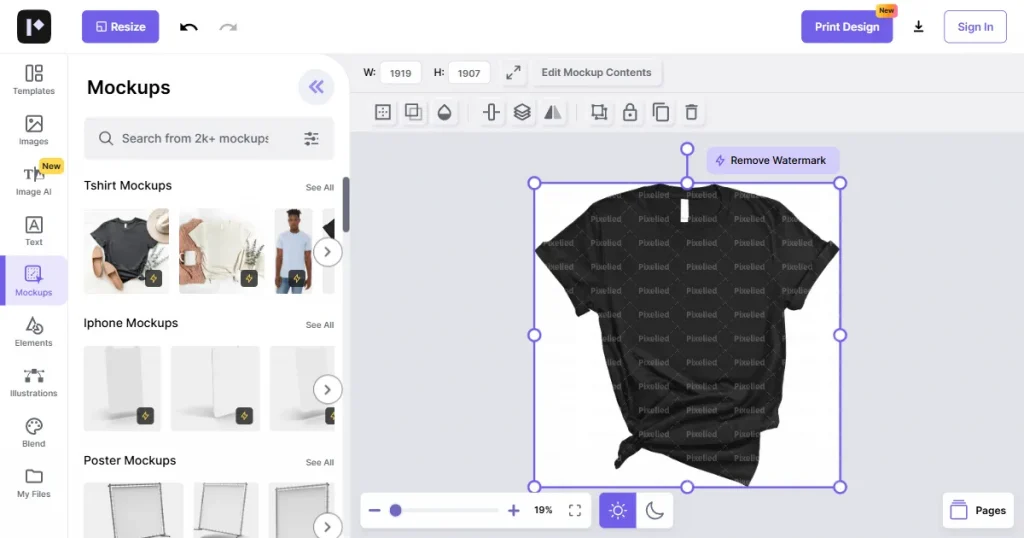Zoom out with minus button
Screen dimensions: 1024x538
[374, 511]
